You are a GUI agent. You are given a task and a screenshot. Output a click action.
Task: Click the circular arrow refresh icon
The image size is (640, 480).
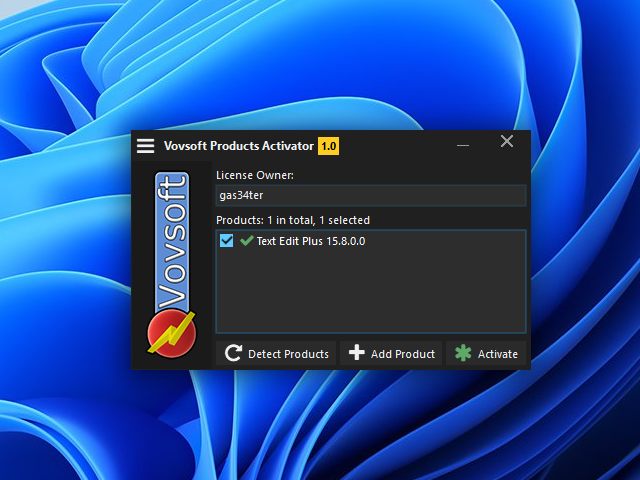pos(233,354)
